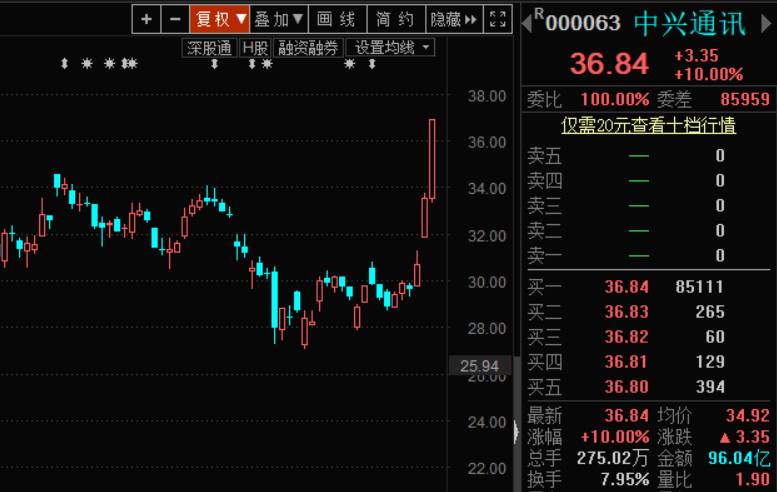This screenshot has height=492, width=777.
Task: Click the 委比 value 100.00%
Action: click(615, 100)
